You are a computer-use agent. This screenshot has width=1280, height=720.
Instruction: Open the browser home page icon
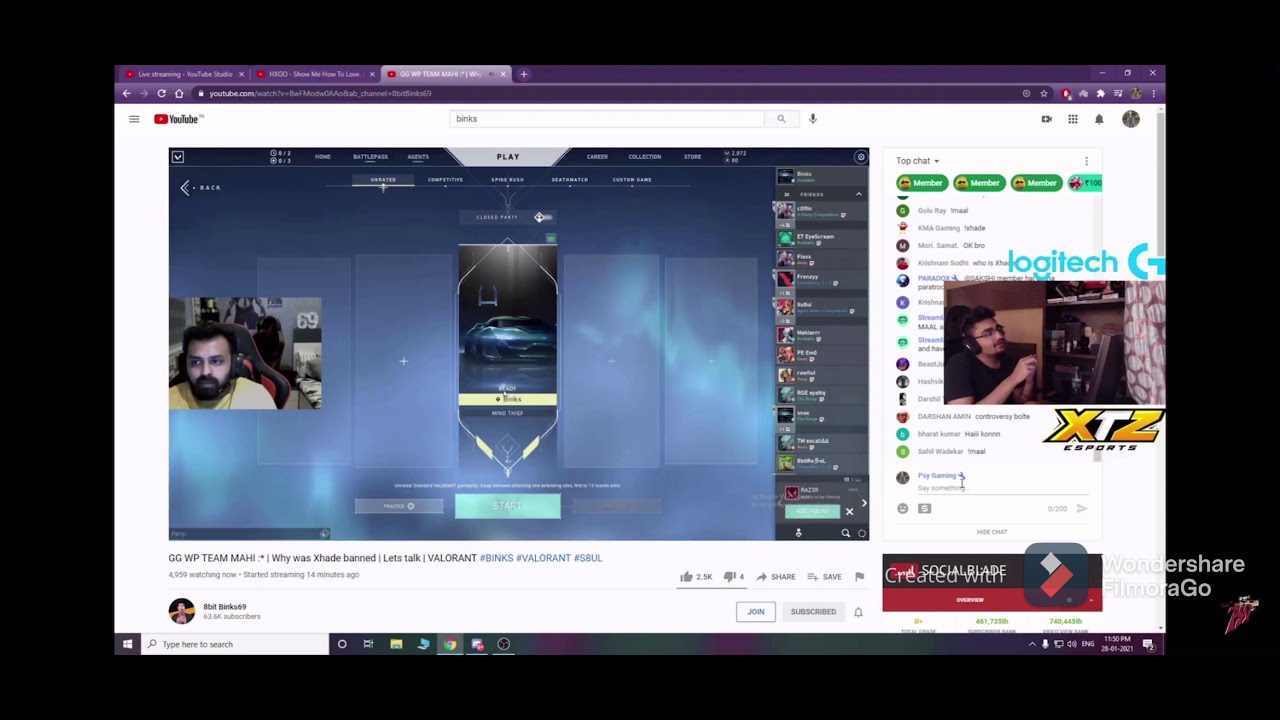coord(179,93)
